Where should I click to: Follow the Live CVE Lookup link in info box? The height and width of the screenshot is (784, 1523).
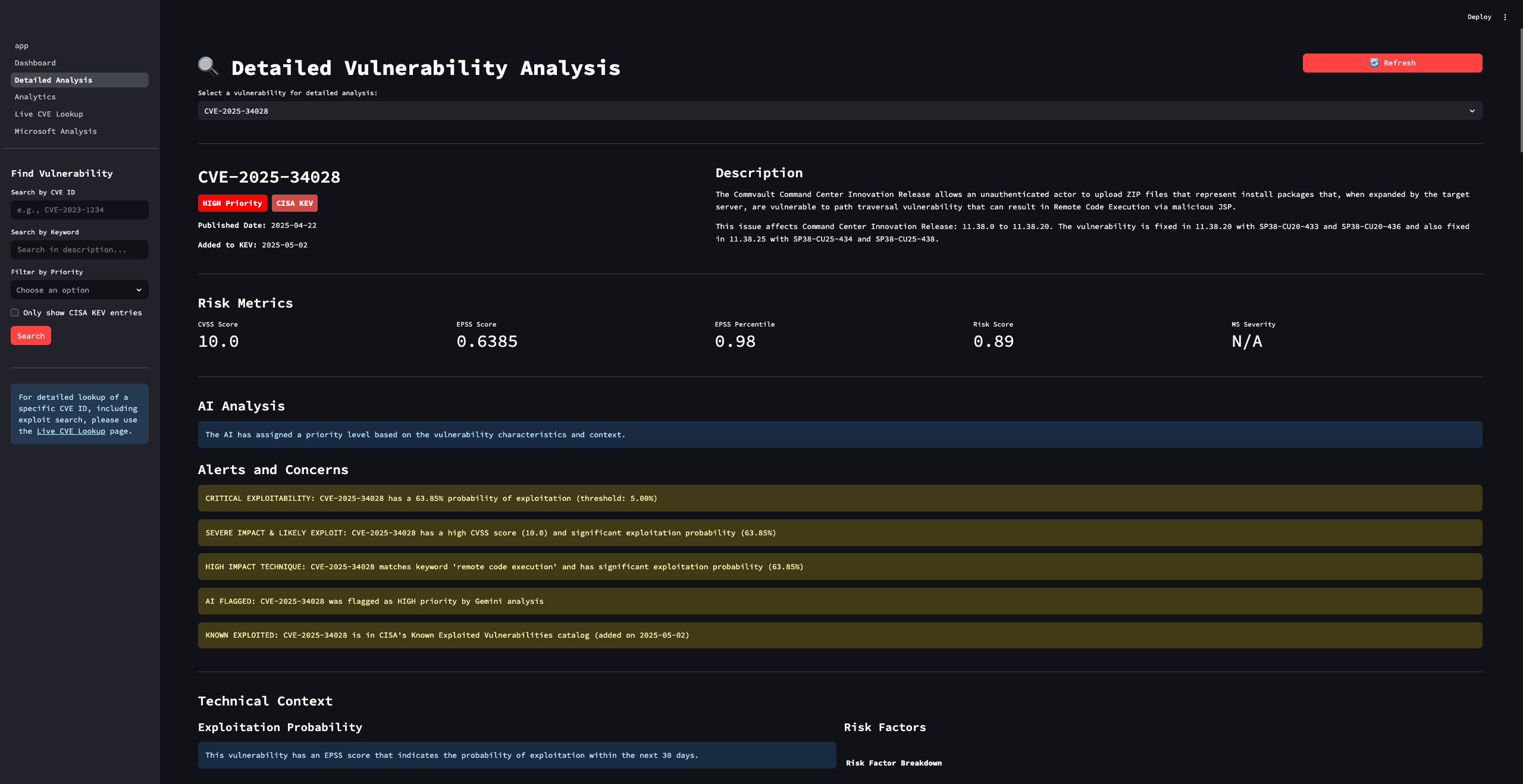[x=71, y=431]
